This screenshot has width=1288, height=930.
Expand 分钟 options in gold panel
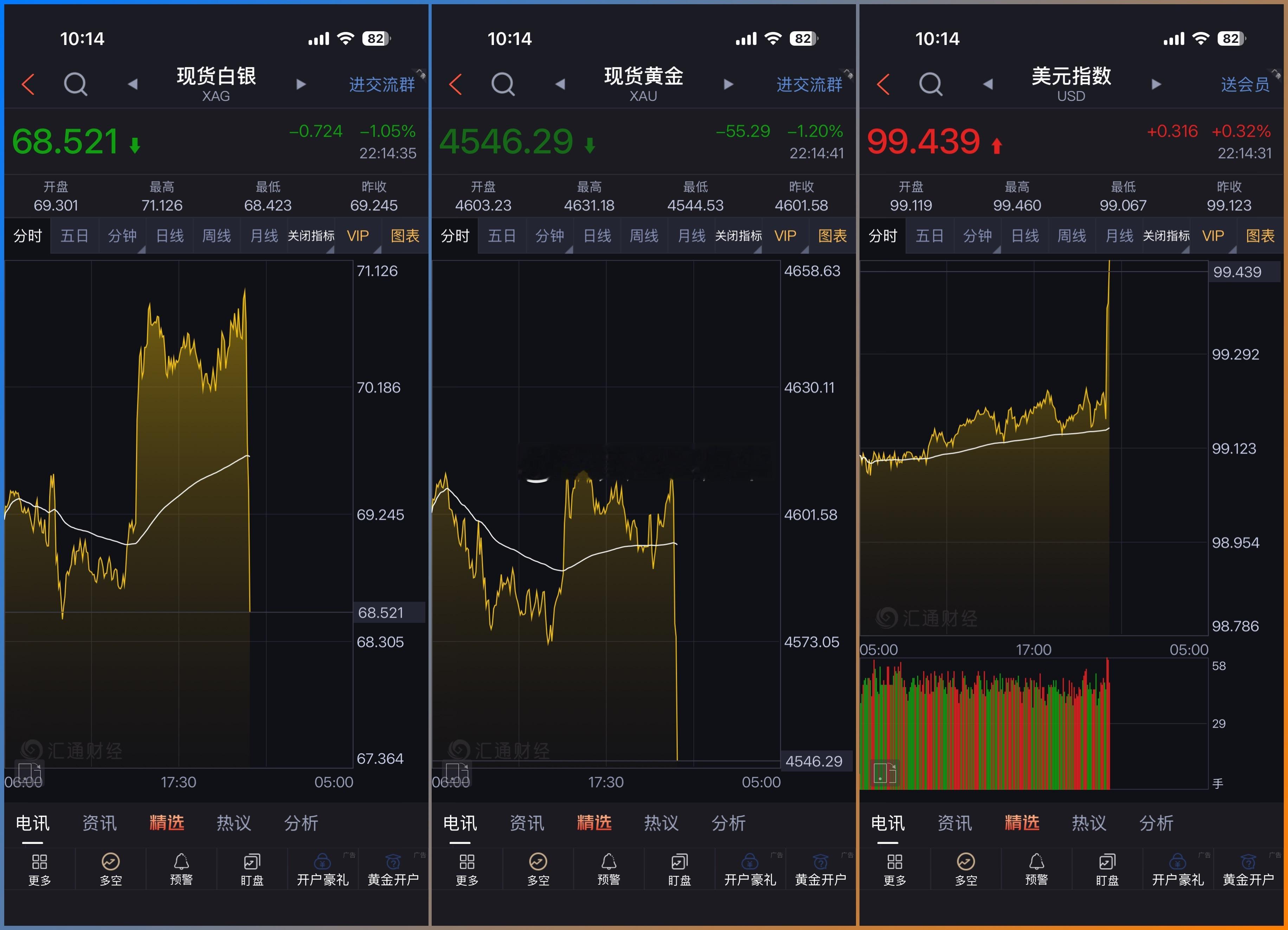click(550, 236)
